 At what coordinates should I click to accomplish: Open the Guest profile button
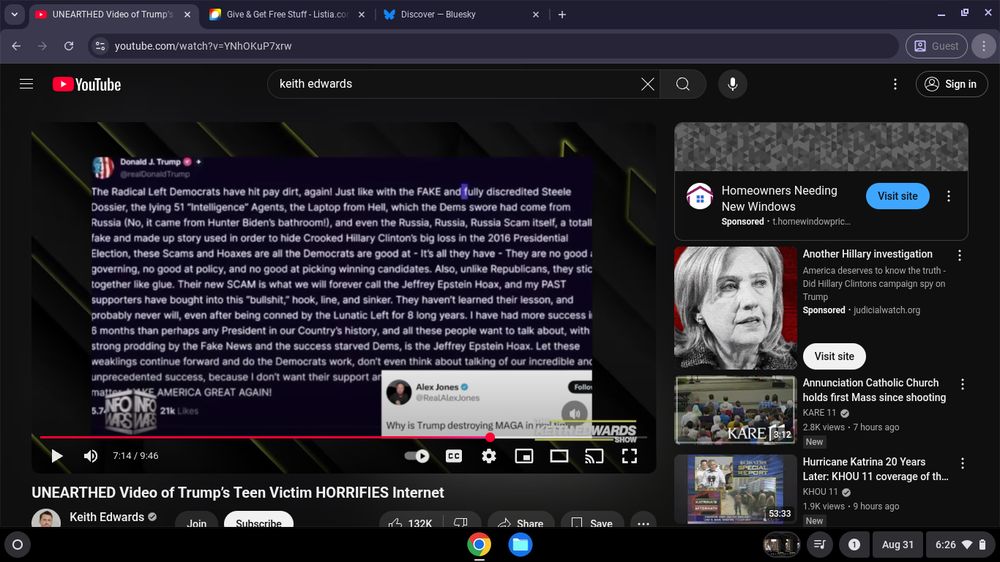point(936,46)
